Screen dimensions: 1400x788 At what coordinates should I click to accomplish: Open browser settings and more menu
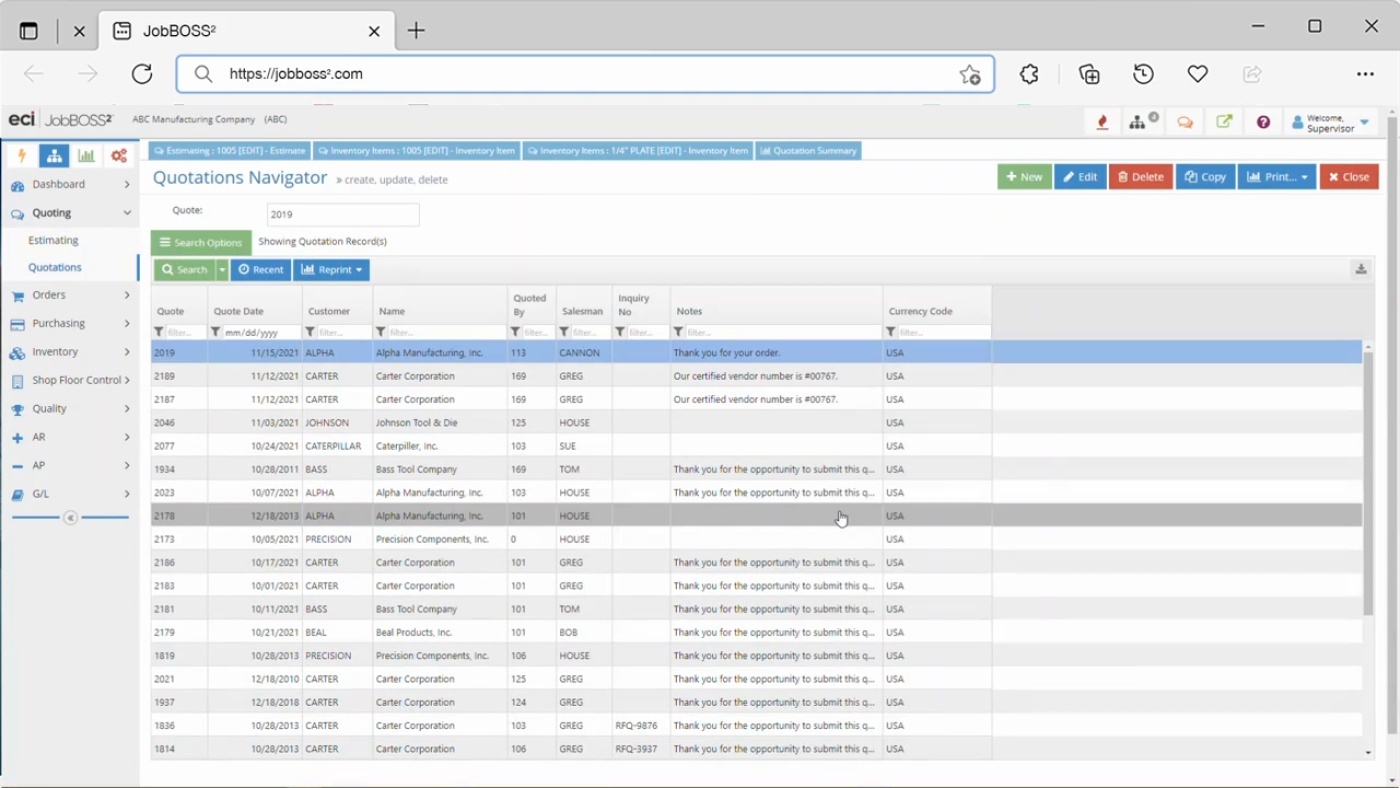[x=1365, y=74]
